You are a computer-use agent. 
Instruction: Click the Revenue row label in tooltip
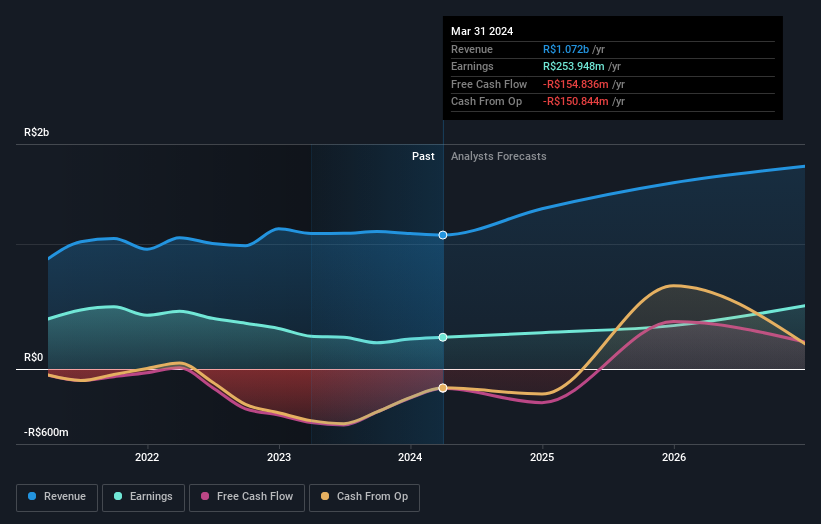[472, 49]
